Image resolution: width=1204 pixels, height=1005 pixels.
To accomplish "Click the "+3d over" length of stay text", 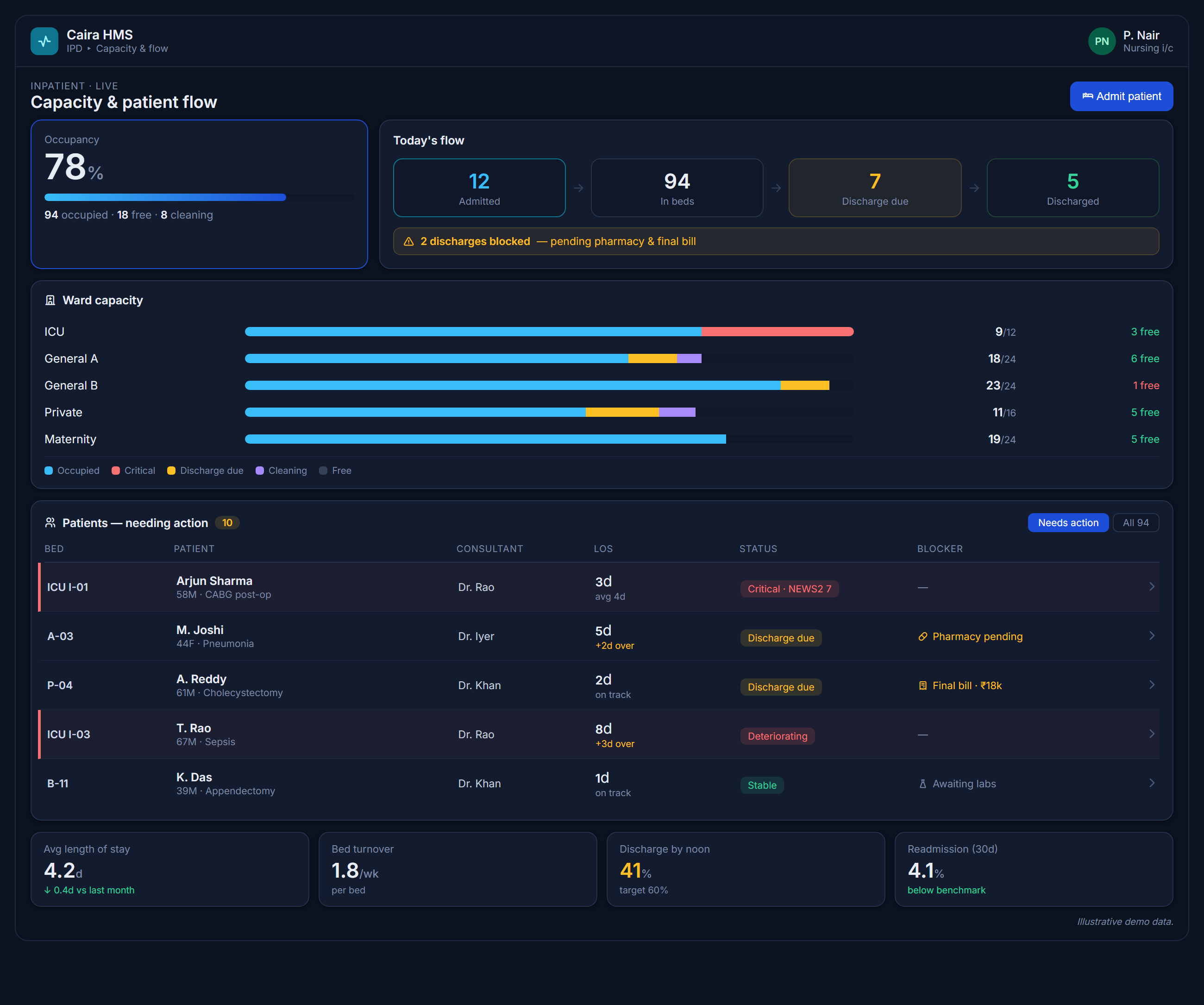I will coord(615,744).
